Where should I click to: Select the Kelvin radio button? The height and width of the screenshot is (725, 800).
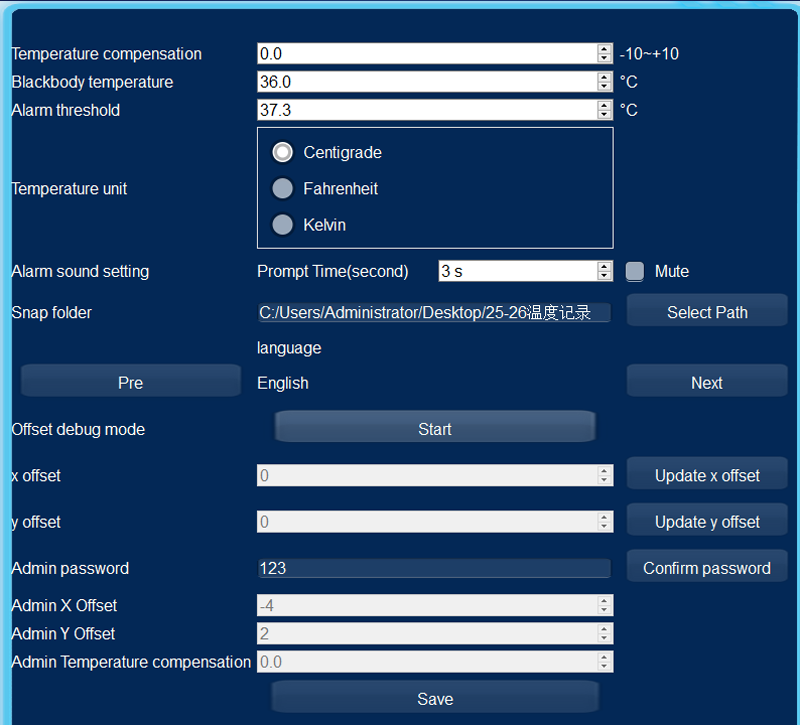click(282, 224)
